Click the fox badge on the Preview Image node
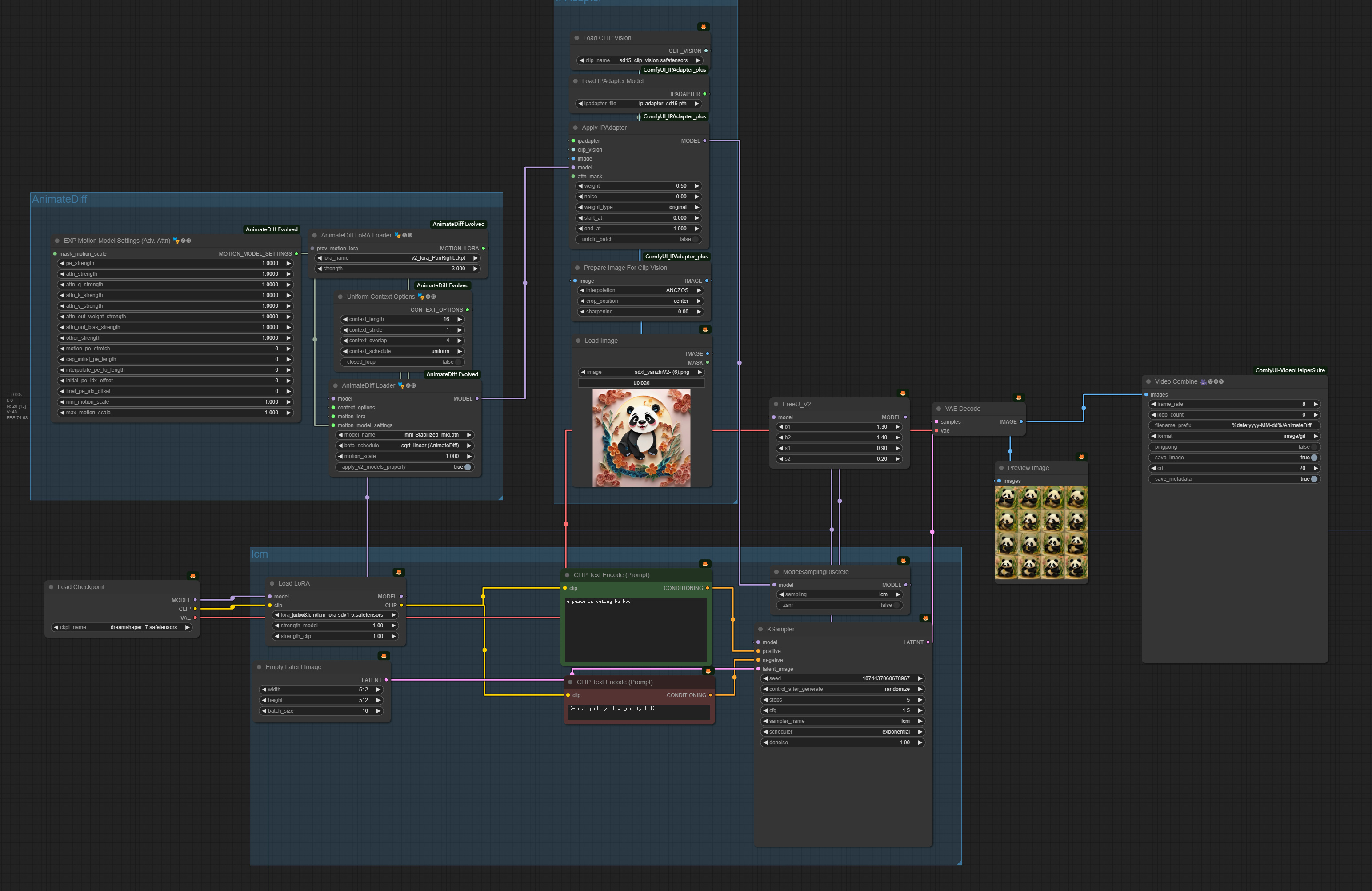The image size is (1372, 891). coord(1082,456)
